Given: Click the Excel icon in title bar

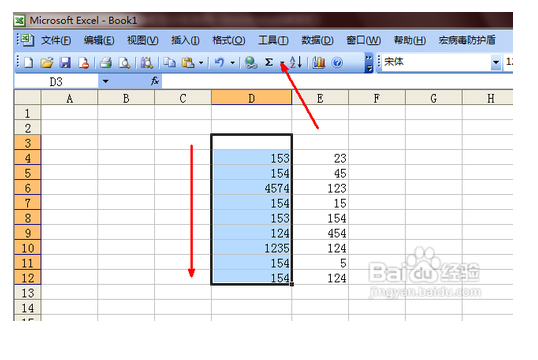Looking at the screenshot, I should click(20, 21).
